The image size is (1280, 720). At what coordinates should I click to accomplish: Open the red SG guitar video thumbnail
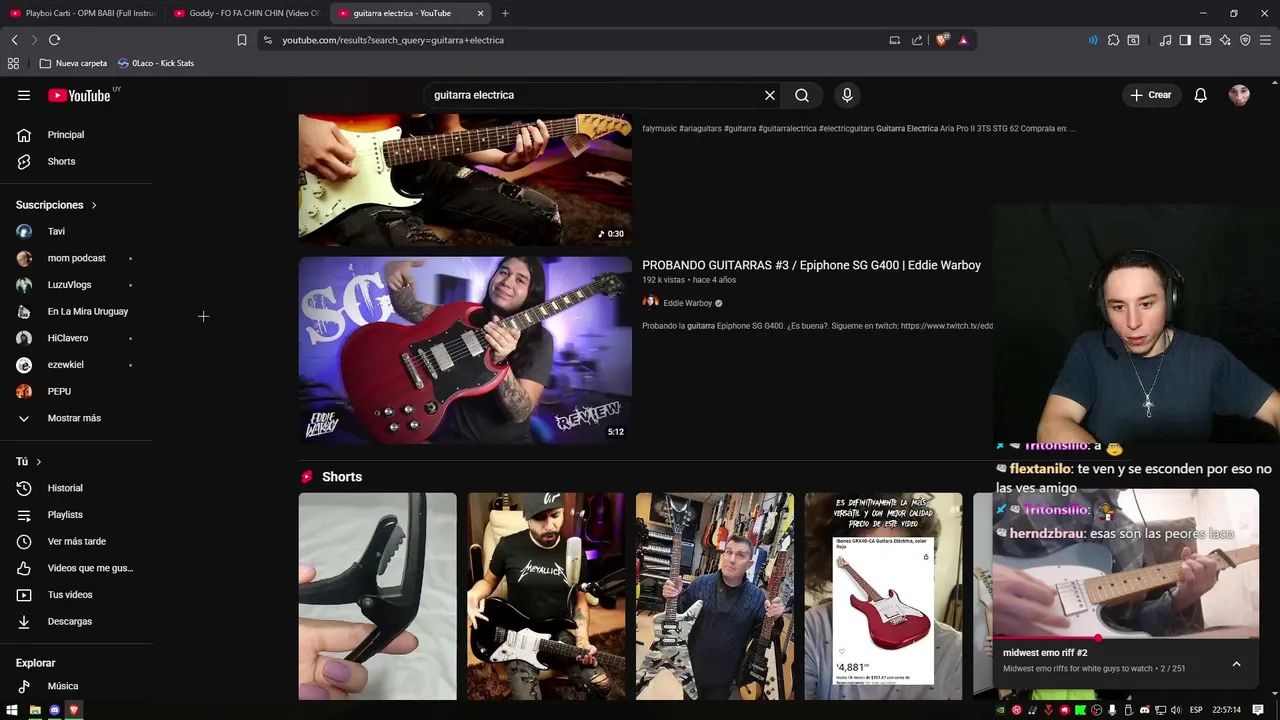[x=465, y=350]
